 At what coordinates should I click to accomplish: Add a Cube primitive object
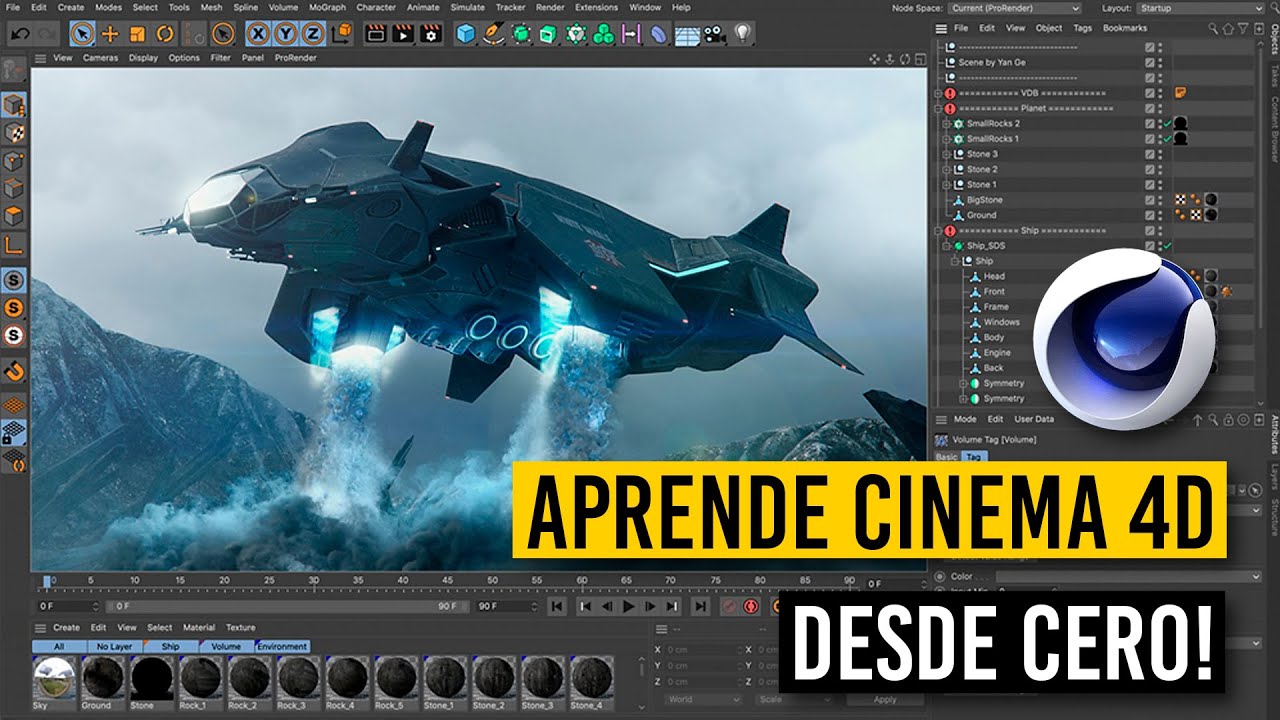point(465,33)
